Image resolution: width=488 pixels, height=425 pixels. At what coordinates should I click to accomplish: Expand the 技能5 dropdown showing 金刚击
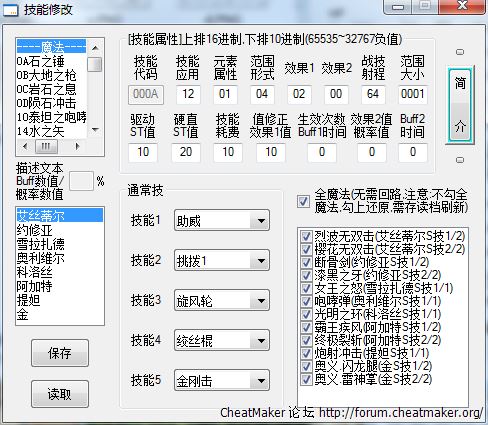click(261, 380)
